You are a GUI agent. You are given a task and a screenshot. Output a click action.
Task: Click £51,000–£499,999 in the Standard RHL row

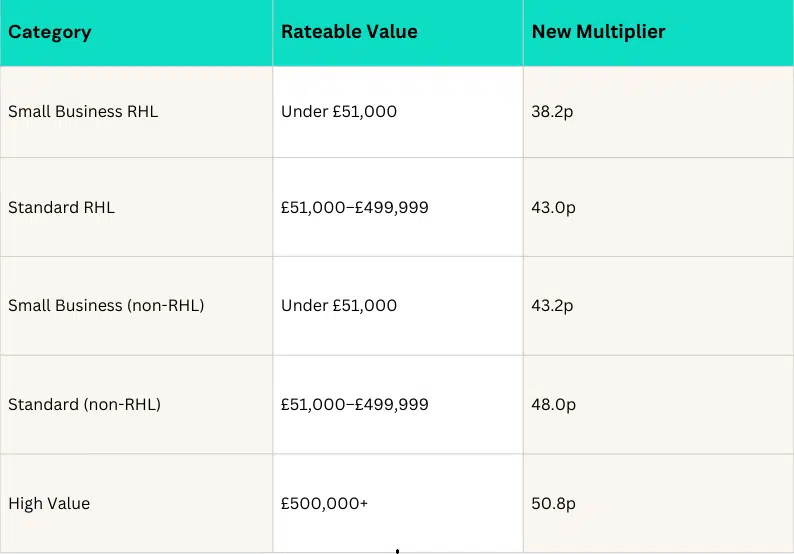tap(355, 208)
